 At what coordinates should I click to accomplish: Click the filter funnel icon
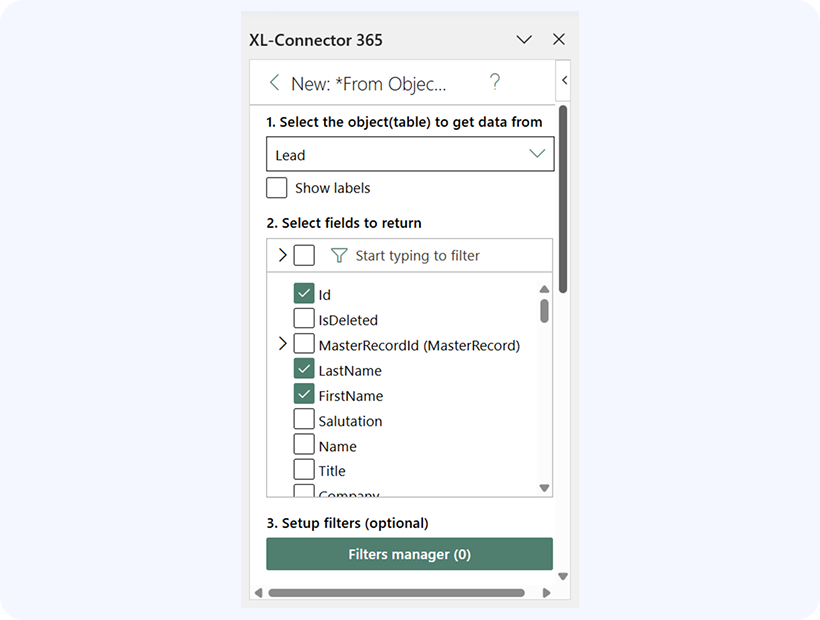point(339,256)
